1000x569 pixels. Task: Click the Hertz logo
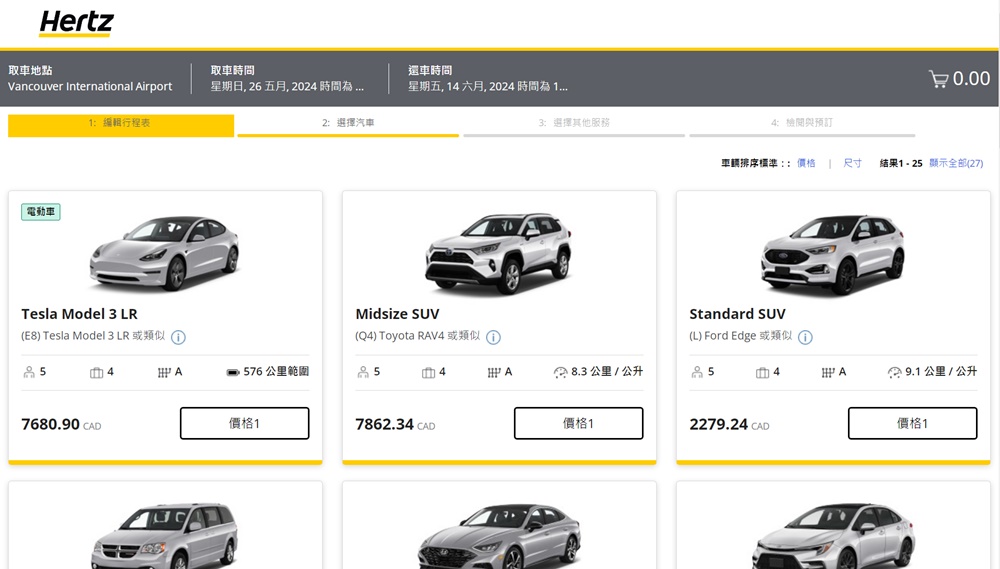point(76,23)
